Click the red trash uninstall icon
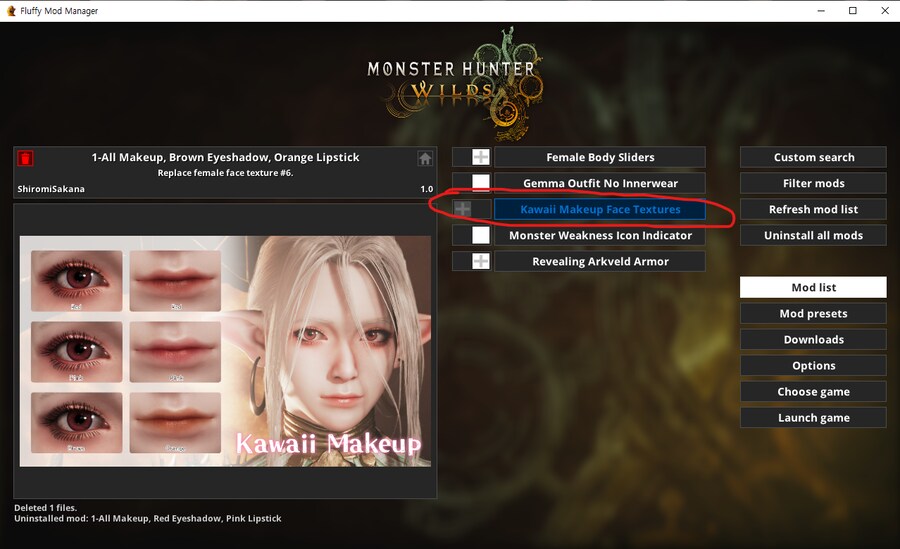Viewport: 900px width, 549px height. tap(25, 158)
